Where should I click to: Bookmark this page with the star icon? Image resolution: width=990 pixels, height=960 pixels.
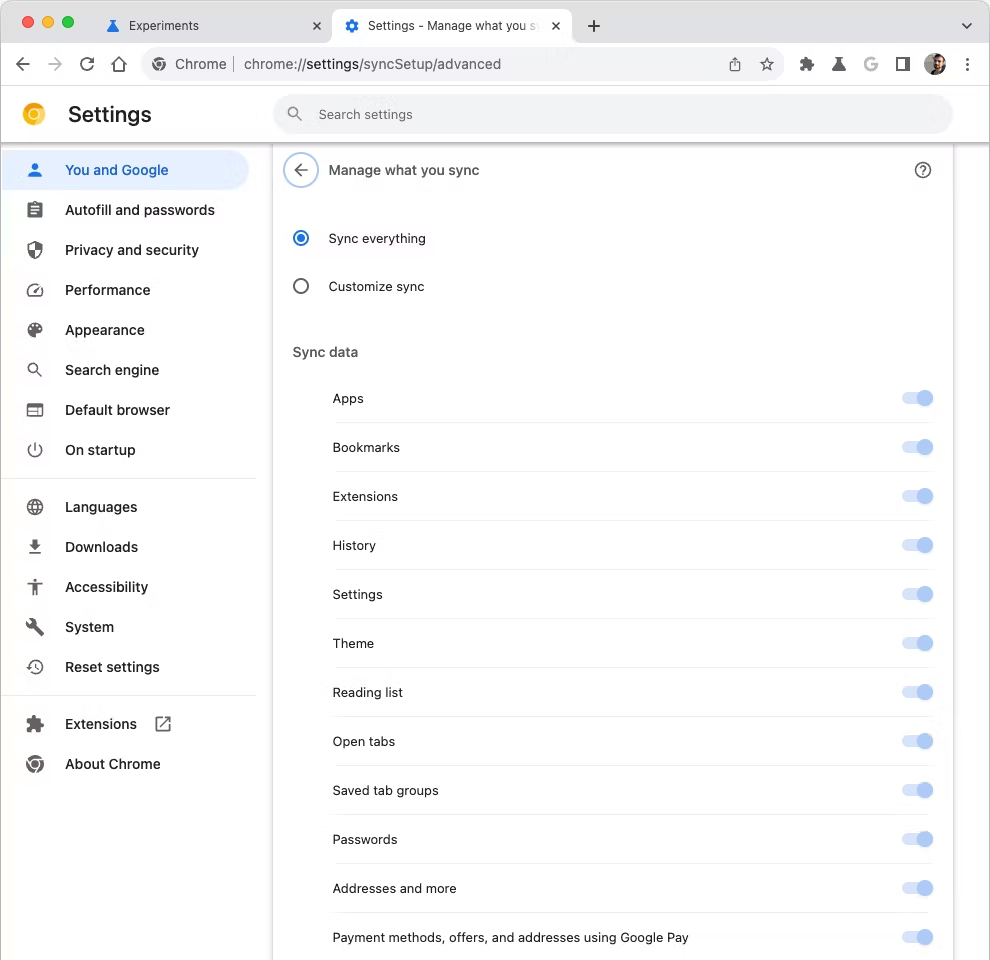767,64
